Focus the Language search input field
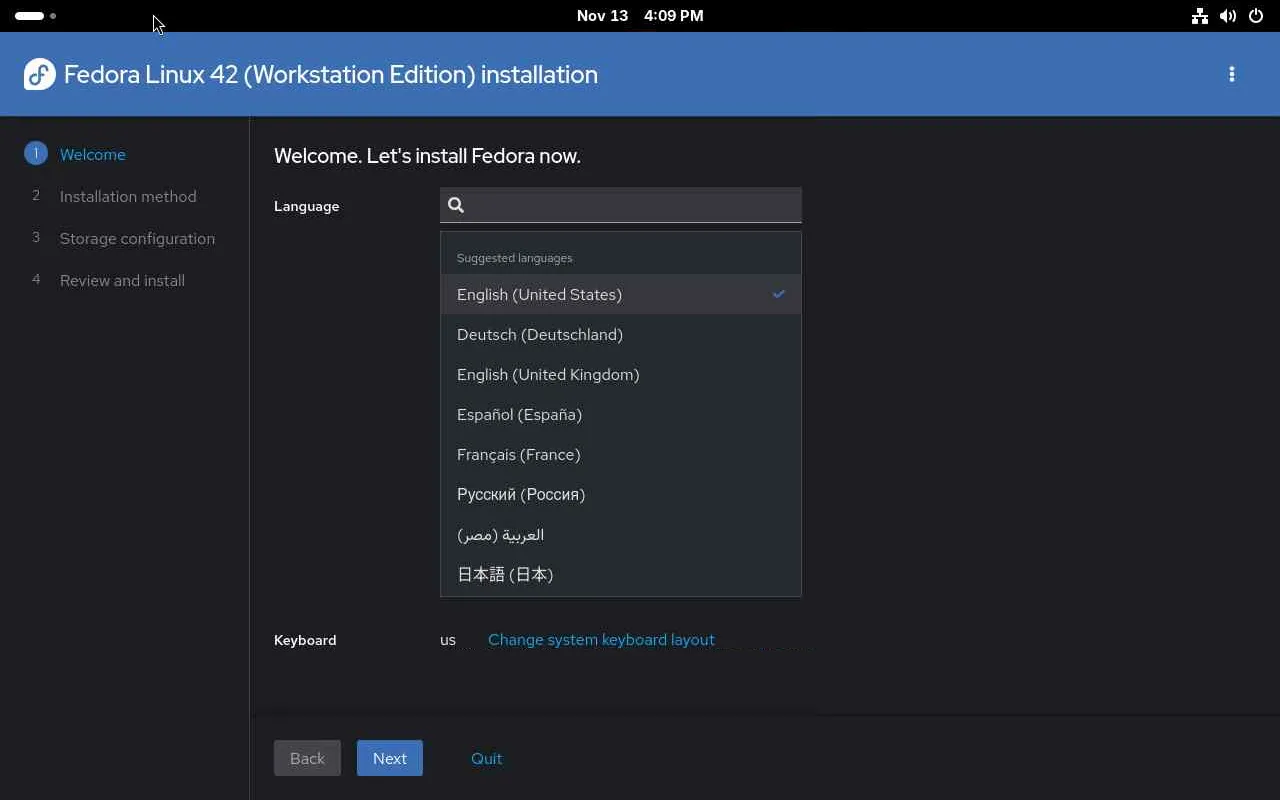 (621, 205)
